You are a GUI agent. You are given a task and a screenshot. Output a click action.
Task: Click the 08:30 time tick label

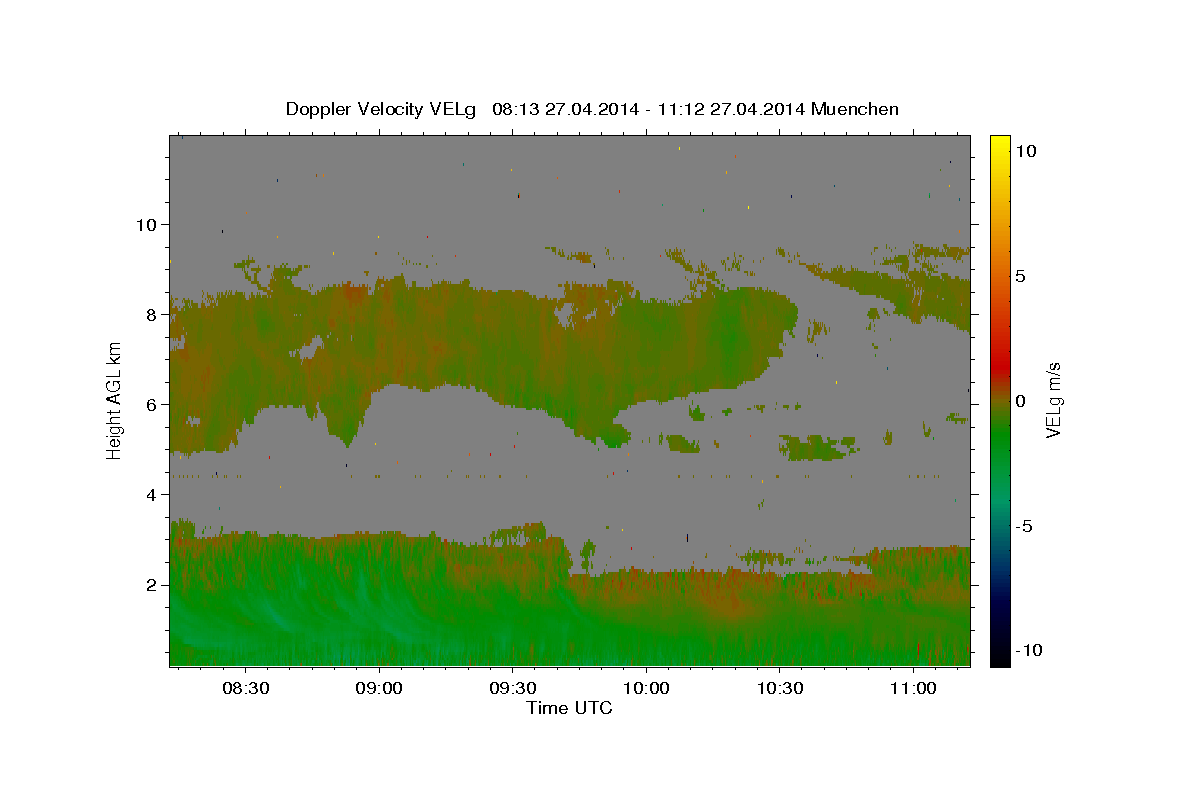246,688
